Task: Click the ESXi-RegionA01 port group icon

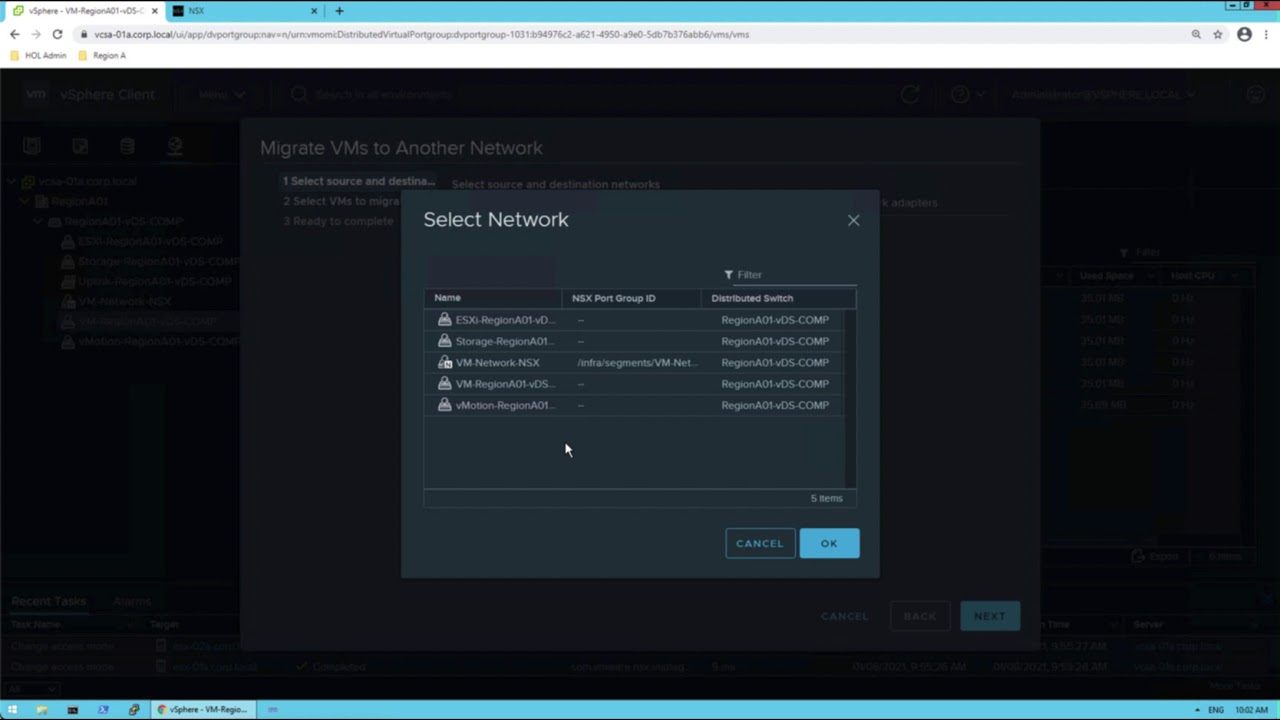Action: (x=444, y=320)
